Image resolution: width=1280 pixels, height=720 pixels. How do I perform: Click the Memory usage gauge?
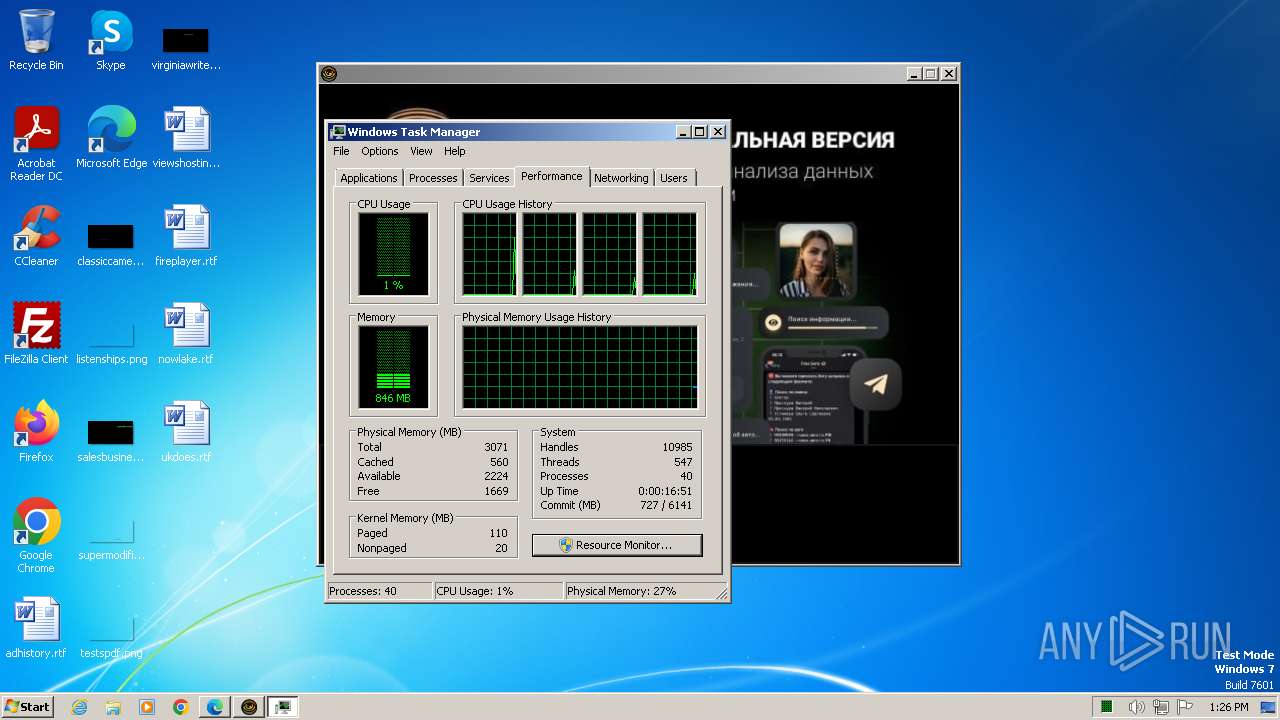[x=393, y=367]
